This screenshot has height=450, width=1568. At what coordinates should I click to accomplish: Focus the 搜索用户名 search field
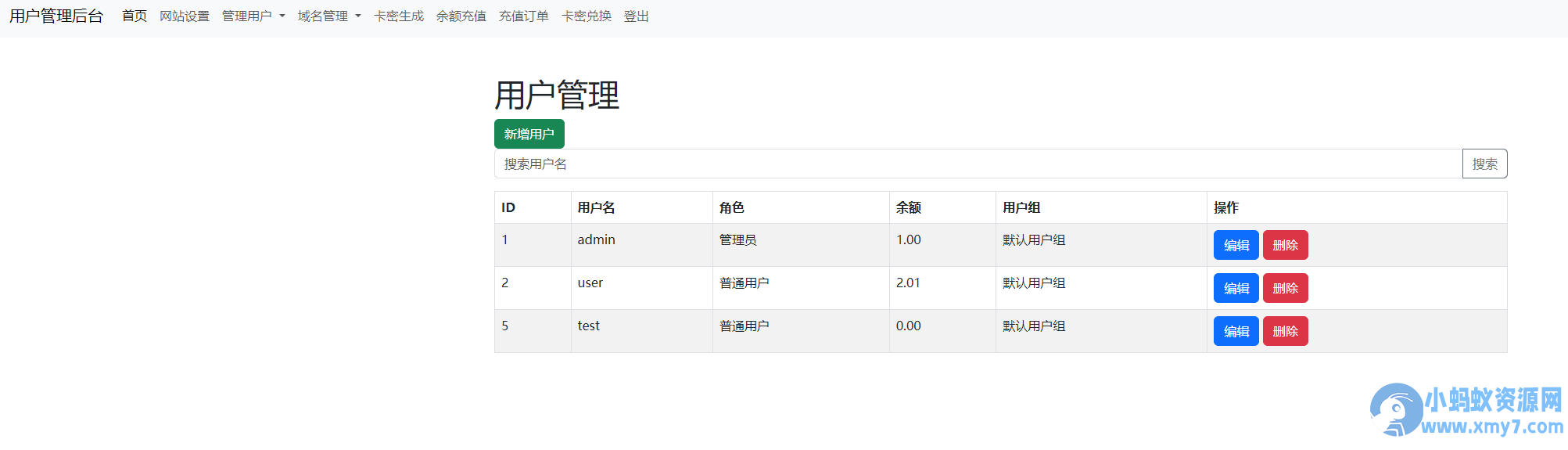(978, 164)
